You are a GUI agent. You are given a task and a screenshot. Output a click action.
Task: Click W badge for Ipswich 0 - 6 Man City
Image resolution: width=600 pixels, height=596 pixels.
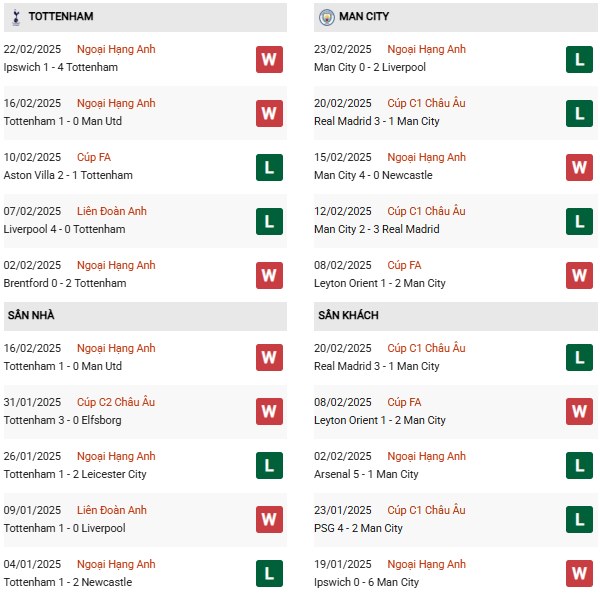pos(580,574)
